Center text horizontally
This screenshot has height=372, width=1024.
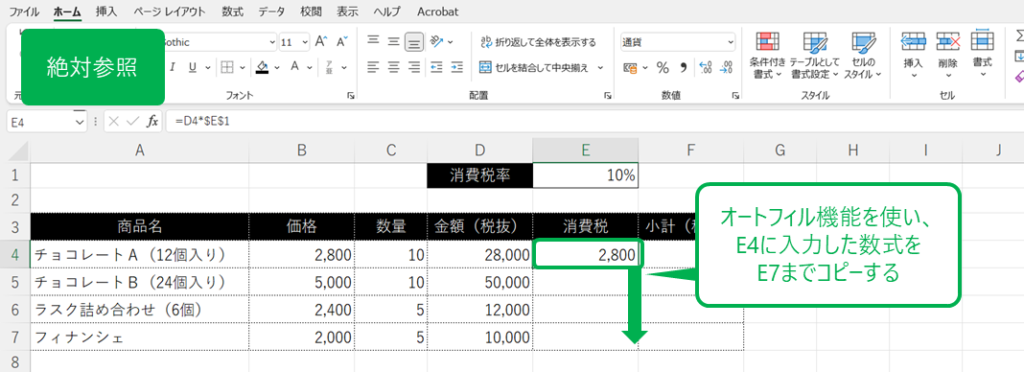[393, 67]
